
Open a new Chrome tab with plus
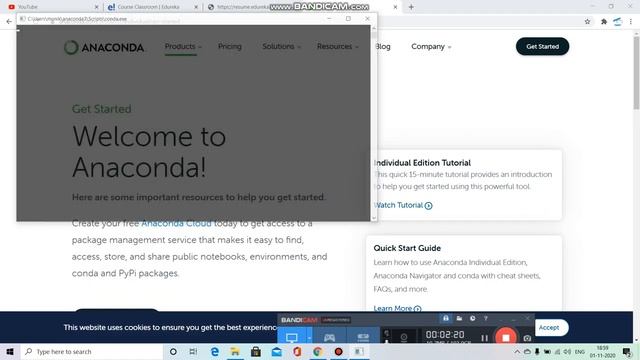click(411, 7)
